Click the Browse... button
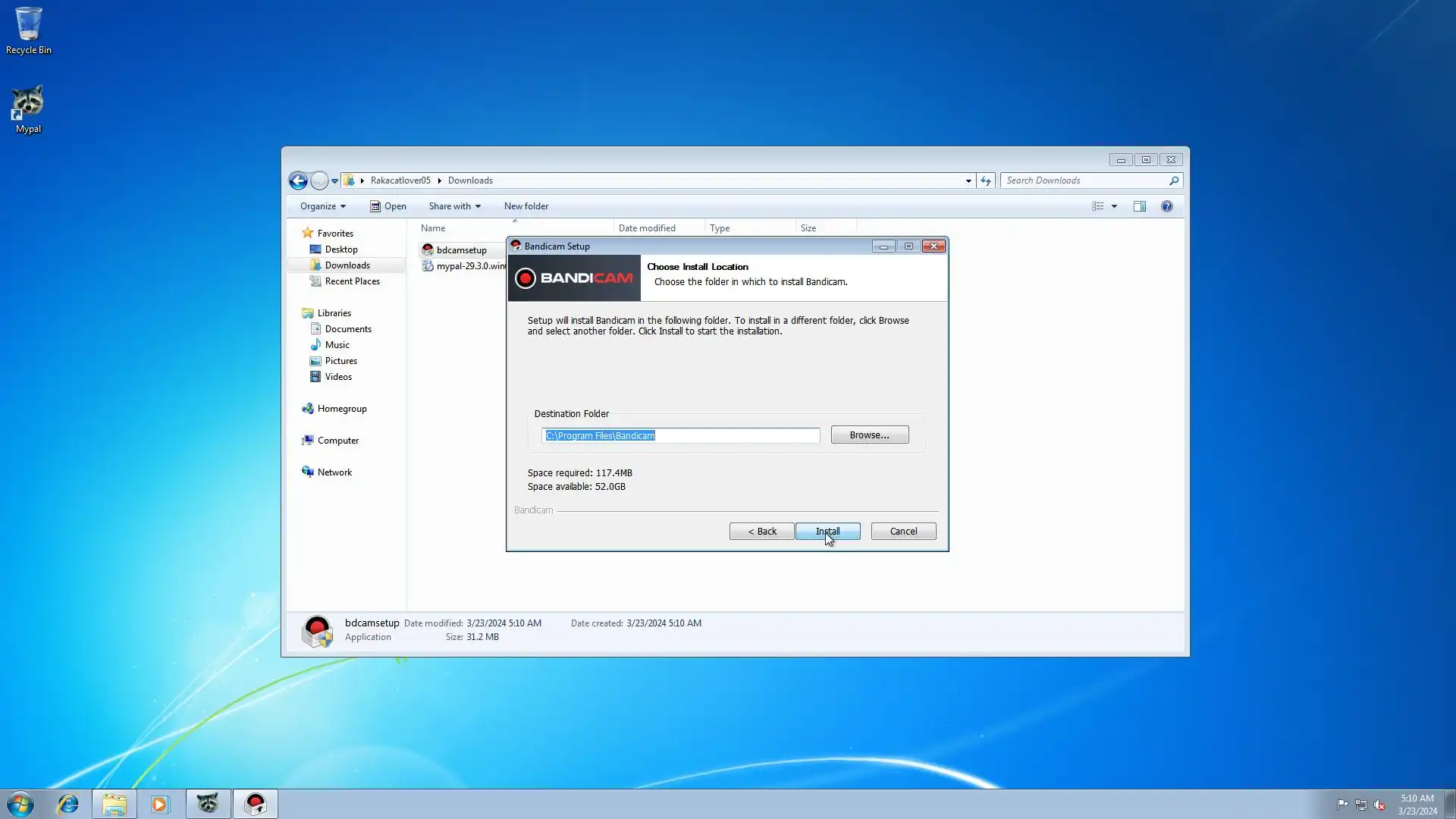This screenshot has width=1456, height=819. pos(869,435)
